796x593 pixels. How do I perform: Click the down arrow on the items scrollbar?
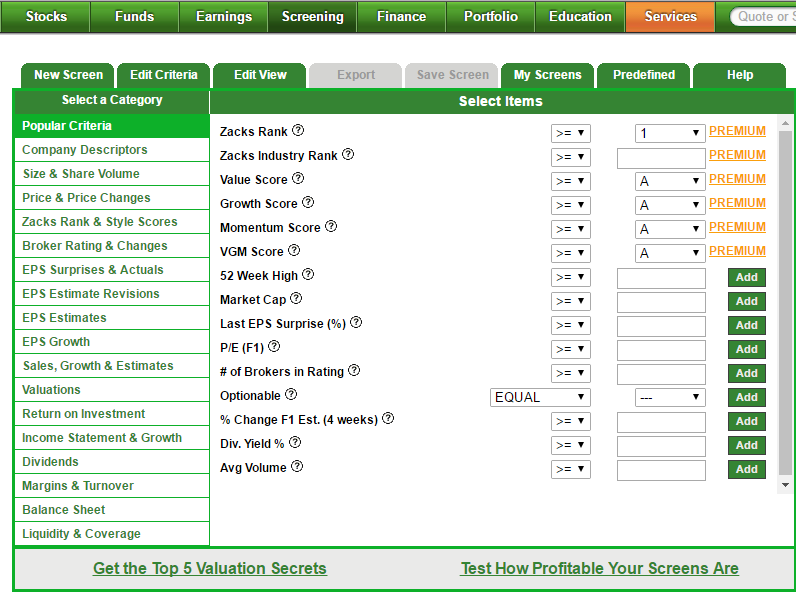(x=785, y=485)
